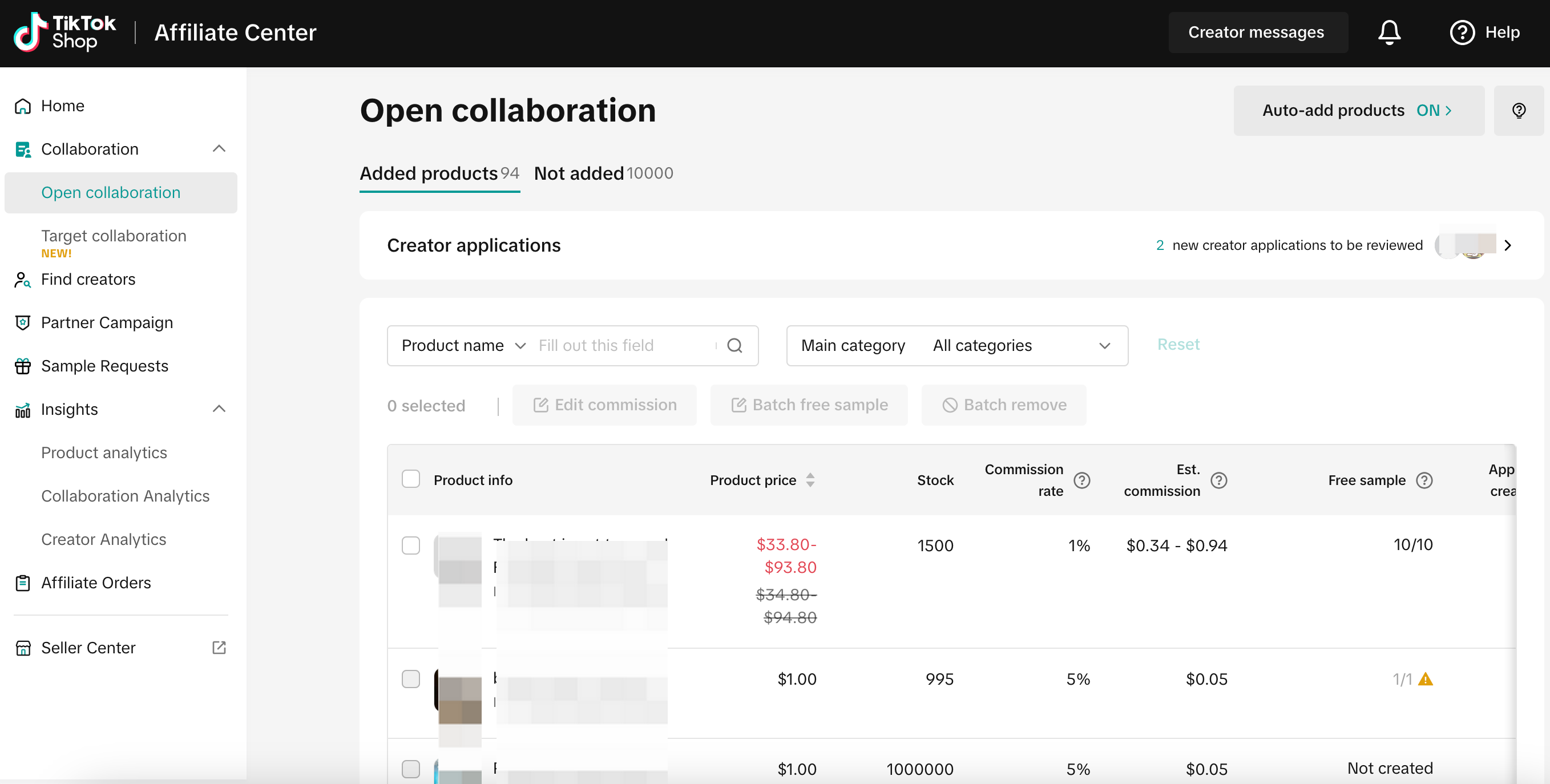Click the free sample warning triangle
Image resolution: width=1550 pixels, height=784 pixels.
coord(1425,680)
